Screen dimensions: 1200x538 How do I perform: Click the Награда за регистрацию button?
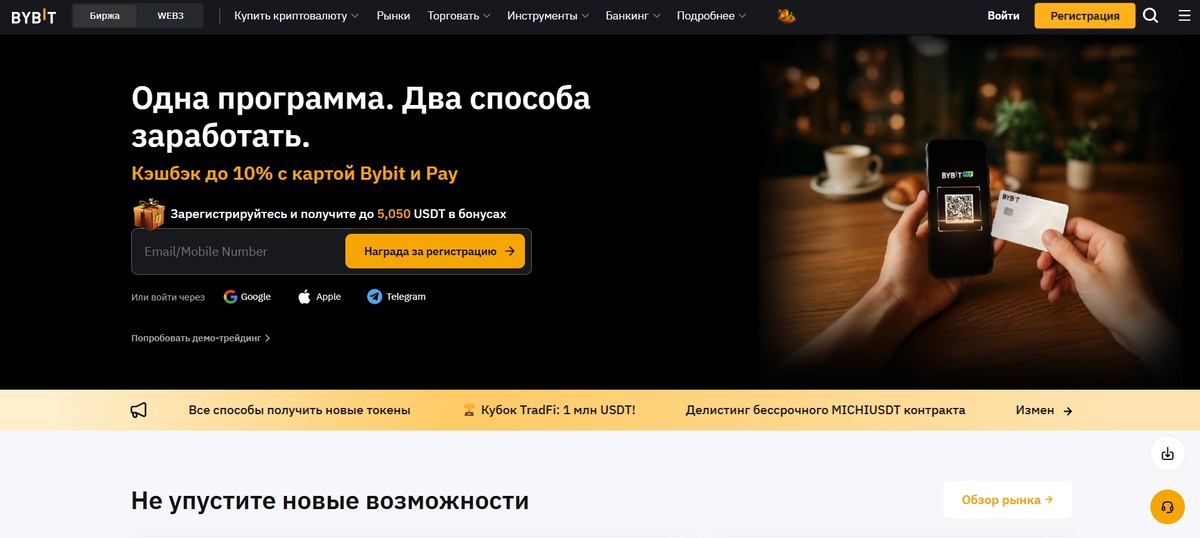pos(435,251)
